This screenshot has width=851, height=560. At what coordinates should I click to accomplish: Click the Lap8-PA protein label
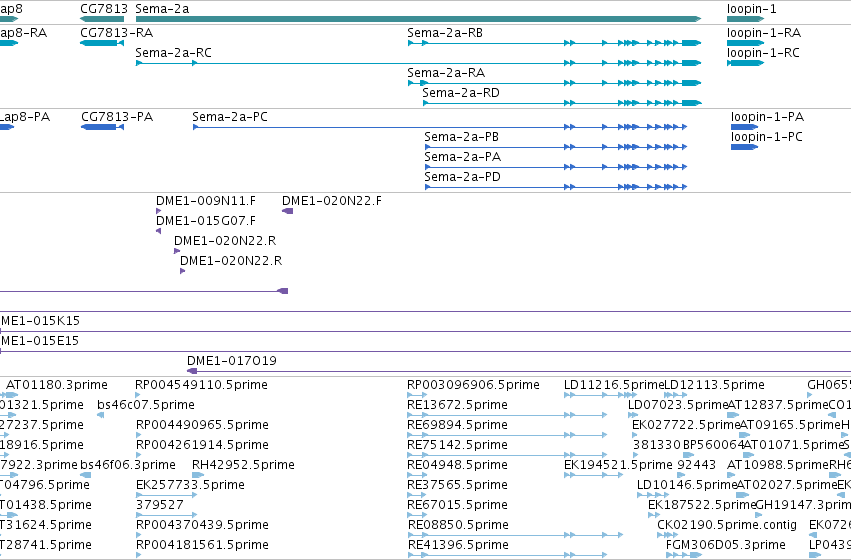tap(25, 117)
